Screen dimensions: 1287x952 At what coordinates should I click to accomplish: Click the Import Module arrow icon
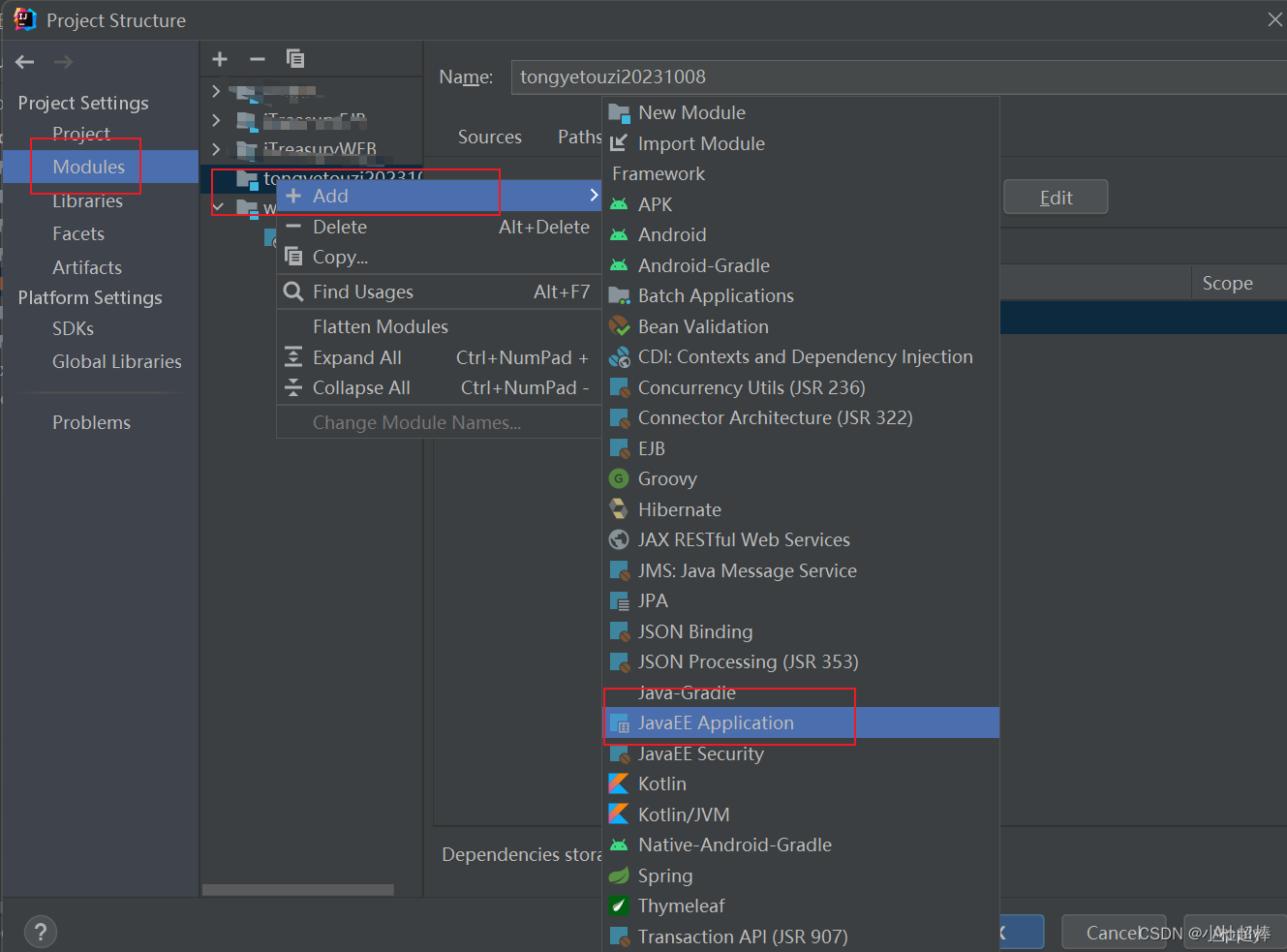coord(619,143)
